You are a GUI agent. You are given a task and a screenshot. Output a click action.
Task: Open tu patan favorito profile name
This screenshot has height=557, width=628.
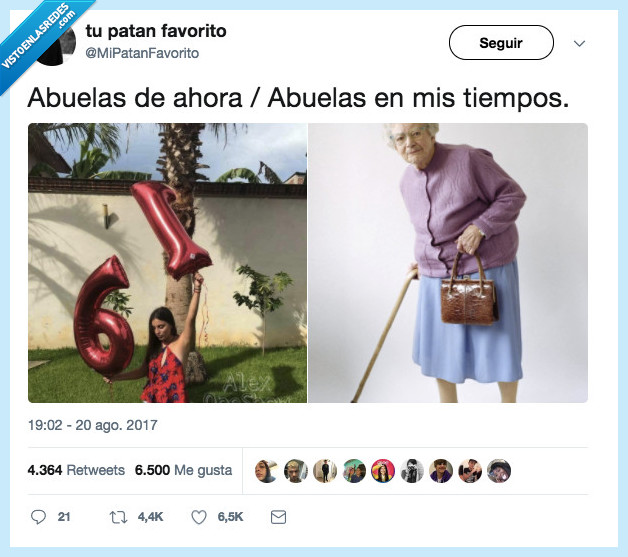(156, 31)
